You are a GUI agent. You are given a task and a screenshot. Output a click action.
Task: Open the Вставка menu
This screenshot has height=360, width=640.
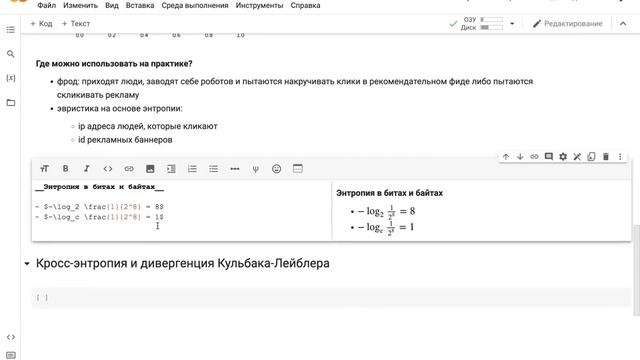tap(140, 5)
